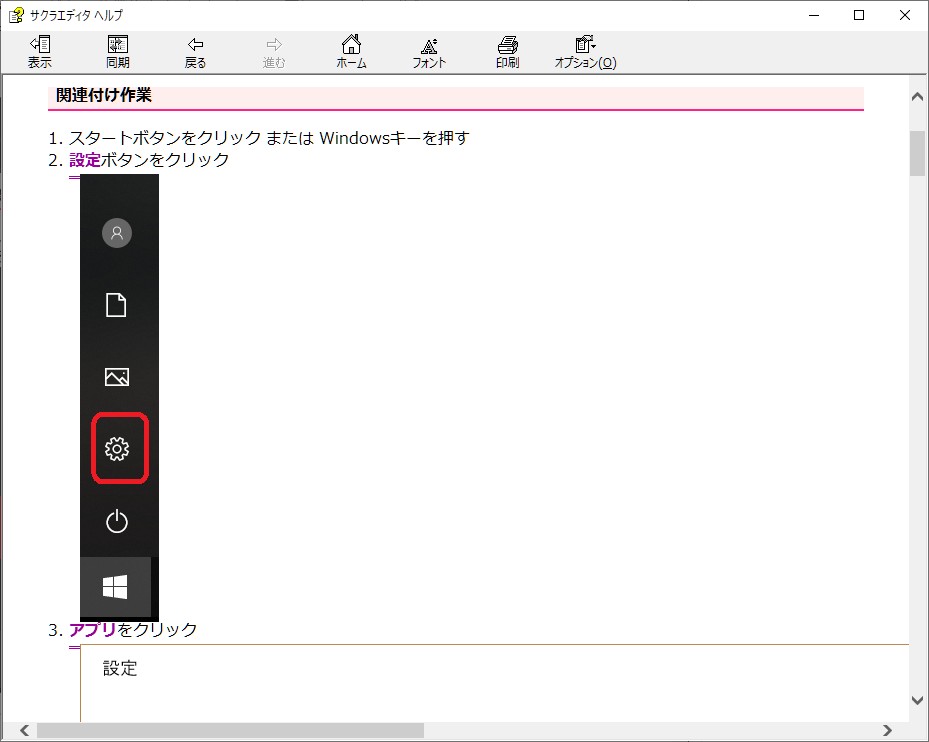Close the サクラエディタ ヘルプ window
929x742 pixels.
pyautogui.click(x=905, y=15)
